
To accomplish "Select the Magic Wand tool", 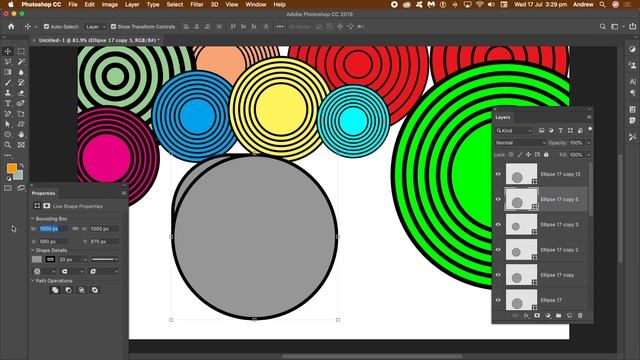I will pos(21,62).
